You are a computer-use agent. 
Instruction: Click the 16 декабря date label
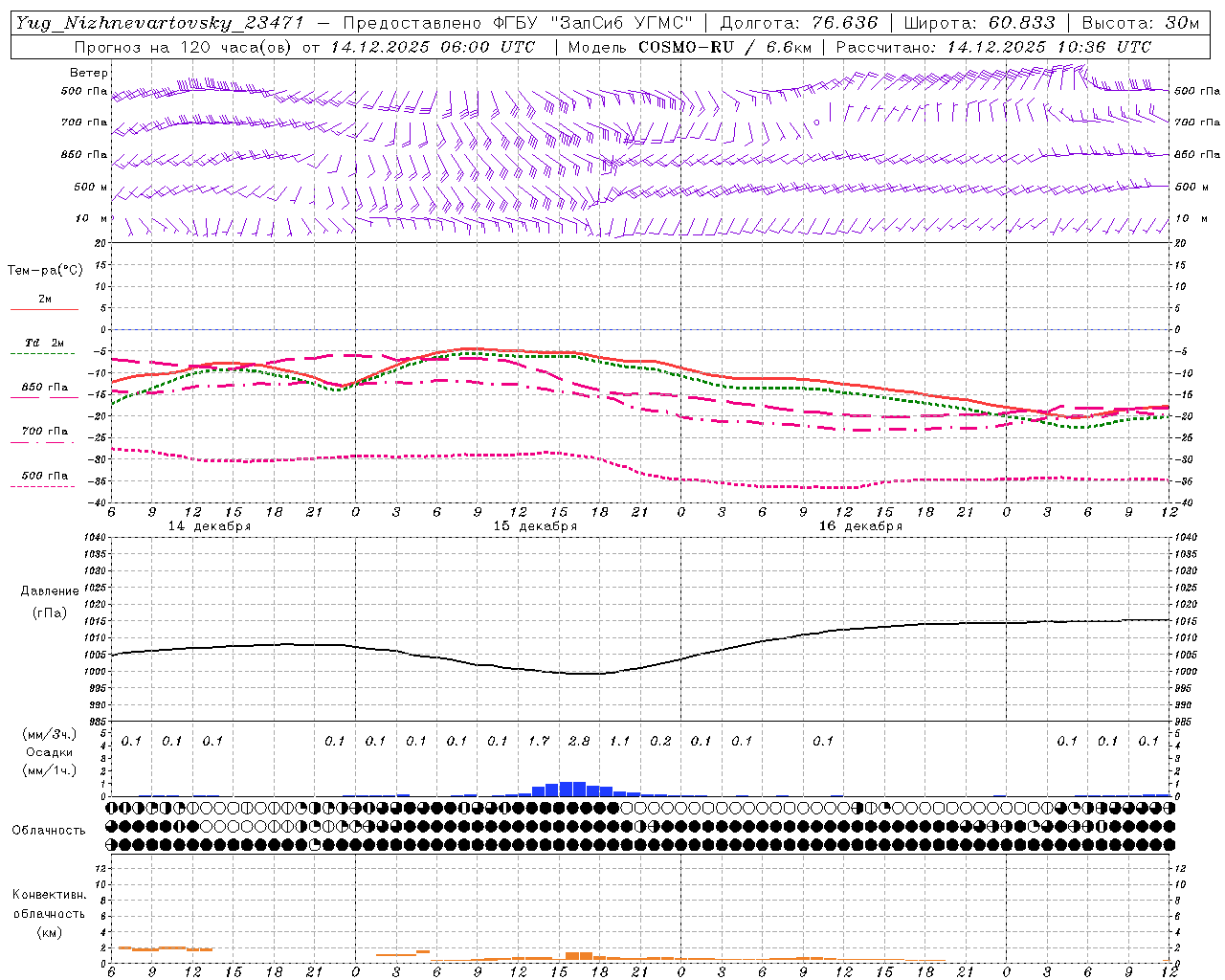860,526
